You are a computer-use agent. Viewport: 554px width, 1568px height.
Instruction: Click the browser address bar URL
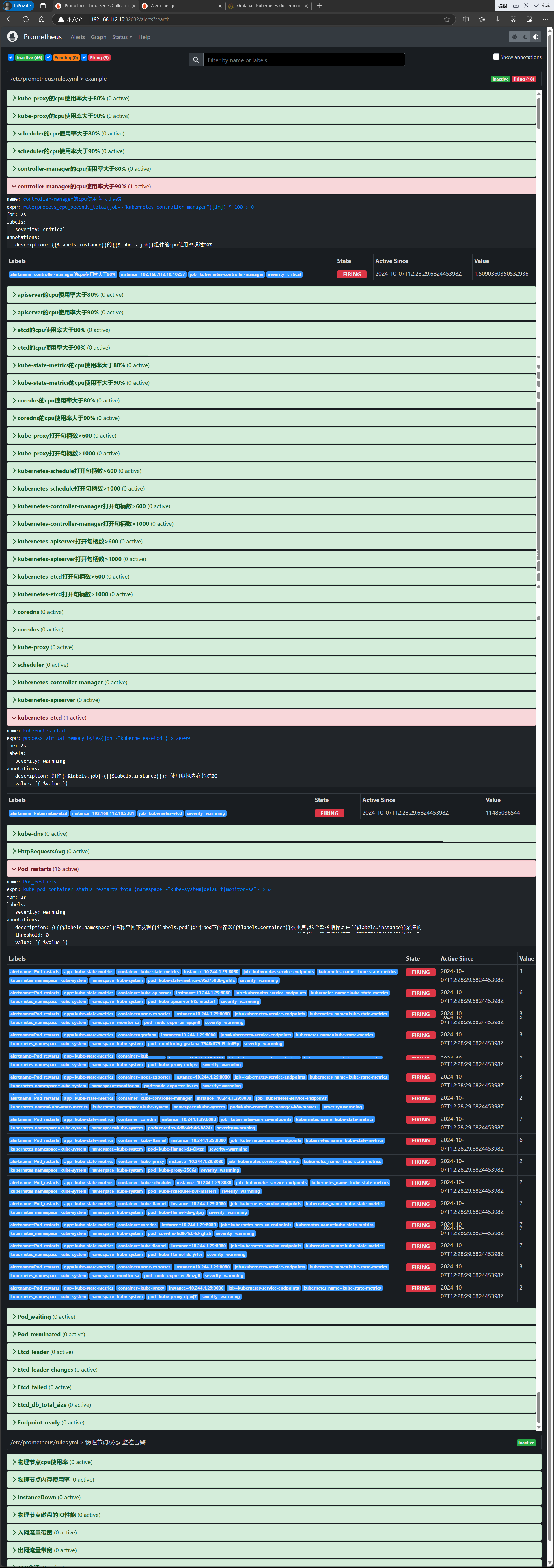pos(132,19)
